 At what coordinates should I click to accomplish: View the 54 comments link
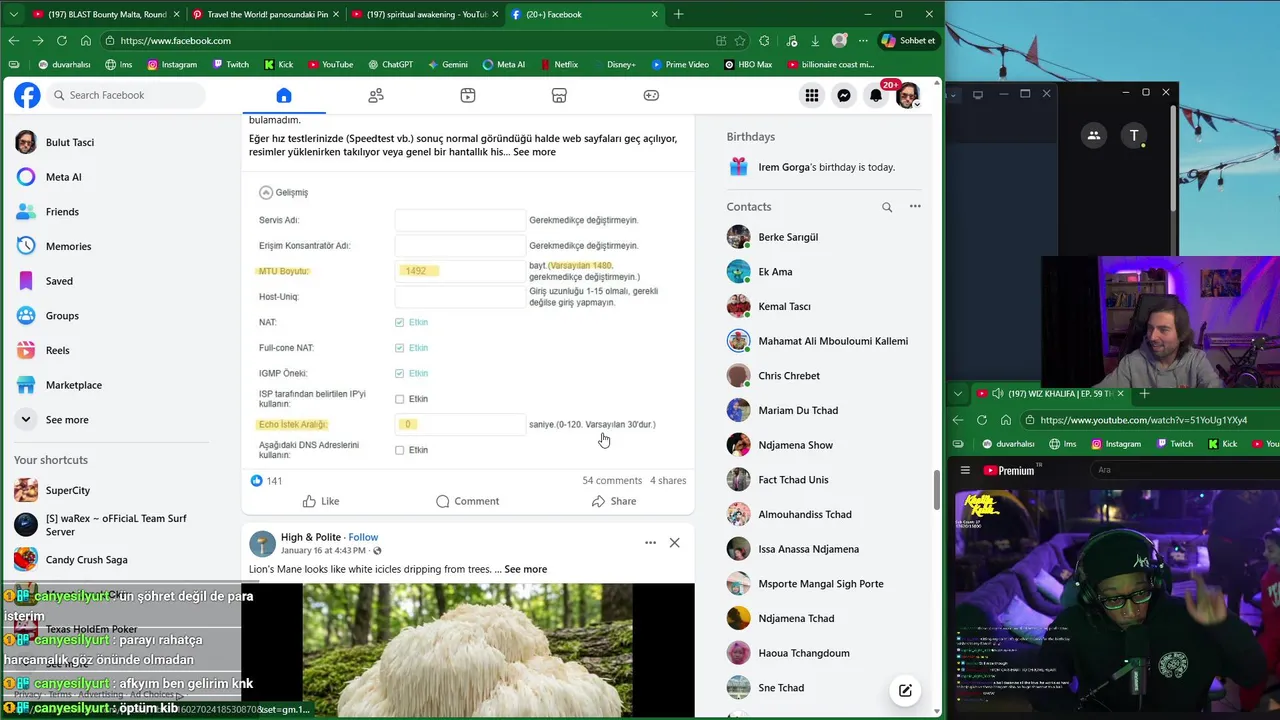tap(612, 481)
